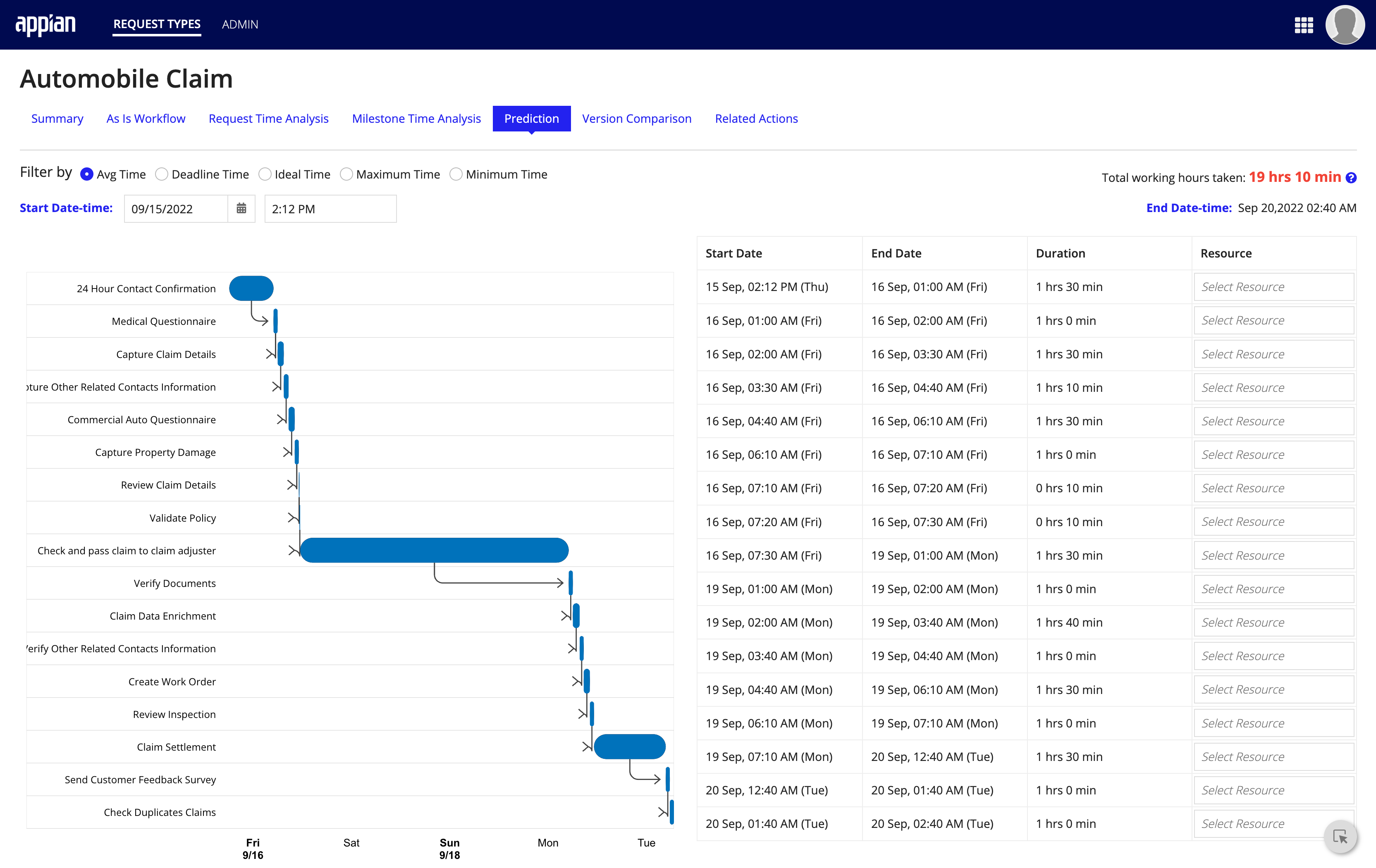Open Select Resource in 16 Sep 07:30 AM row
This screenshot has height=868, width=1376.
[1274, 556]
